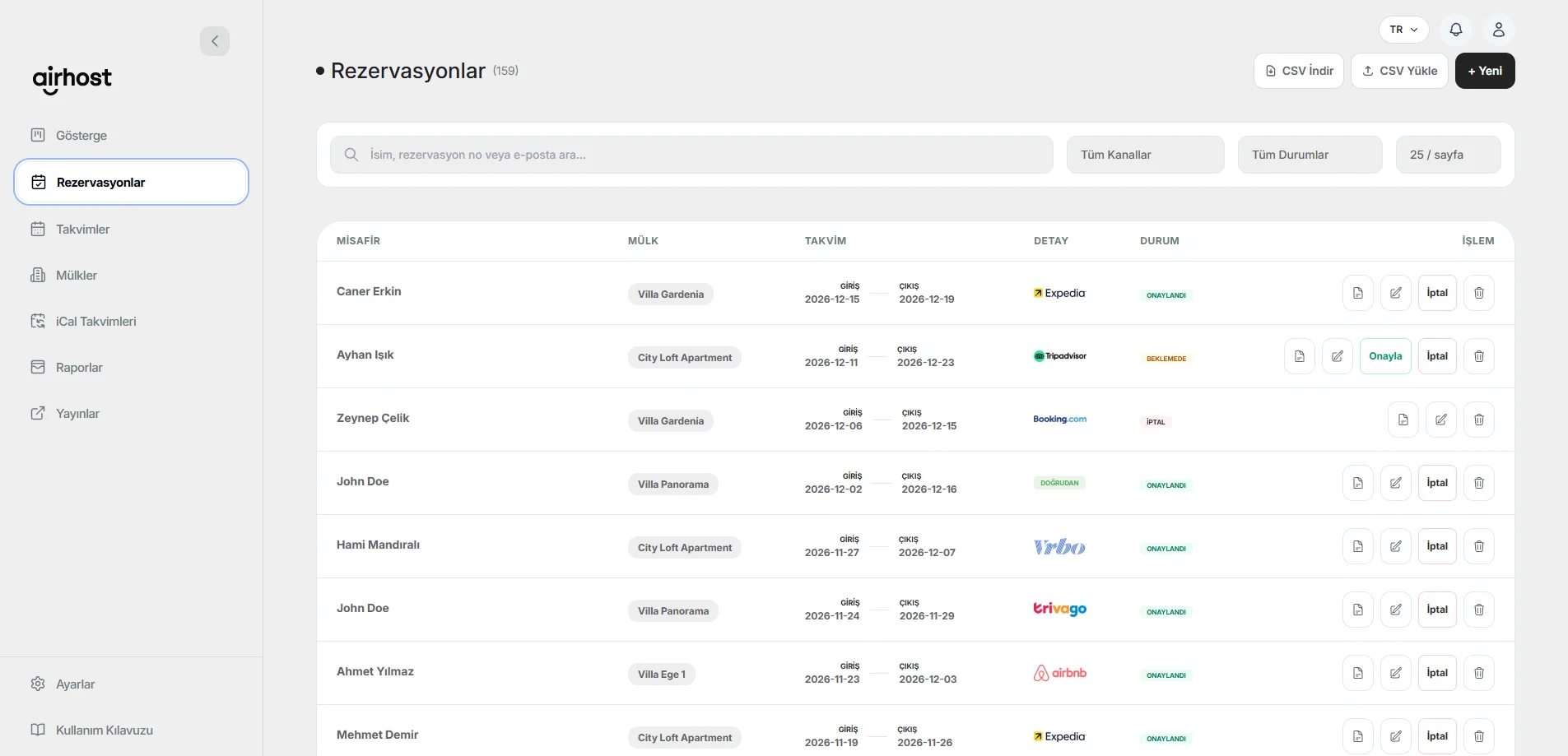The width and height of the screenshot is (1568, 756).
Task: Open Yayınlar in the sidebar
Action: [132, 414]
